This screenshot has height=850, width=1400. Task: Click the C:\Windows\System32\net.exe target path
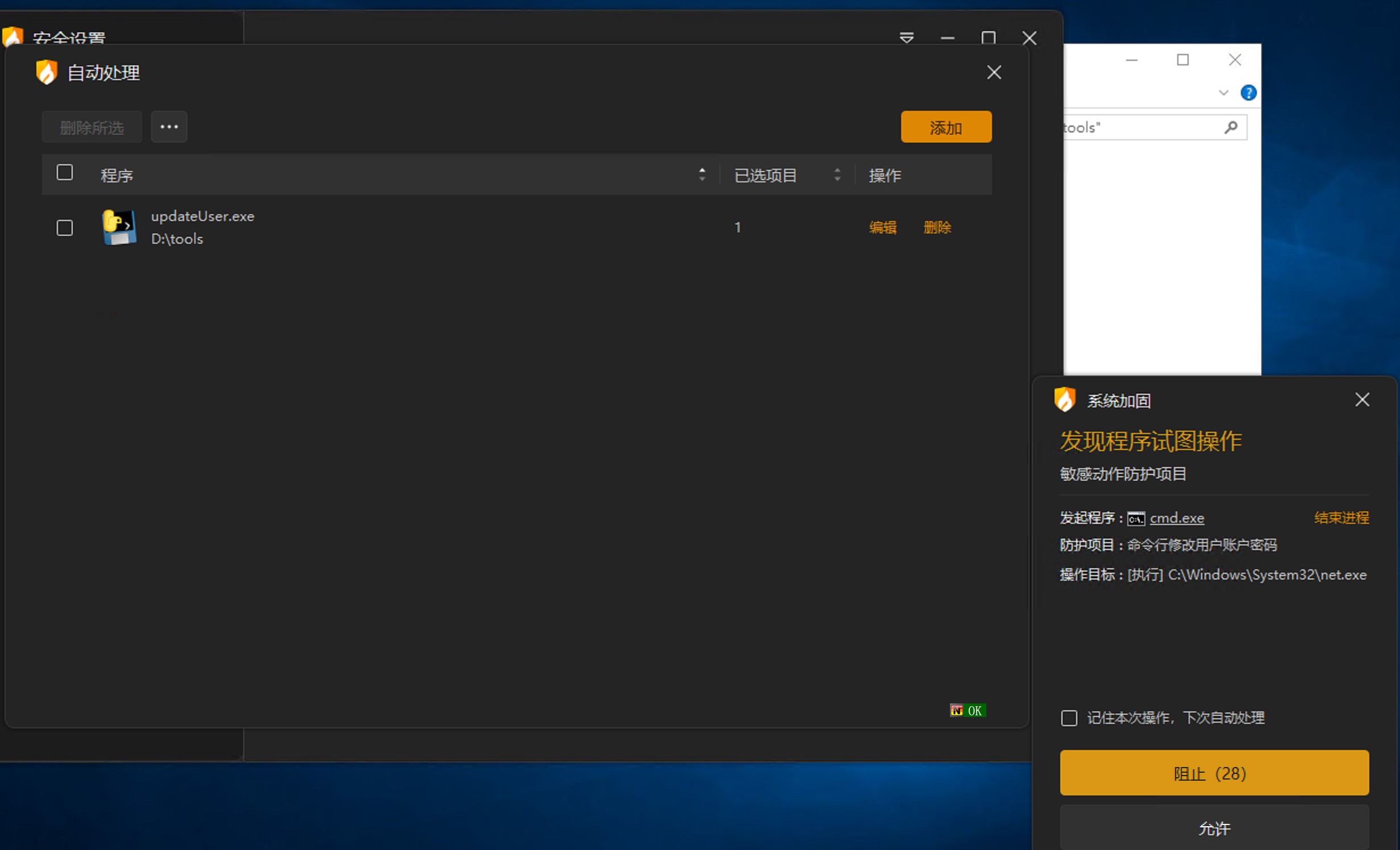point(1268,575)
